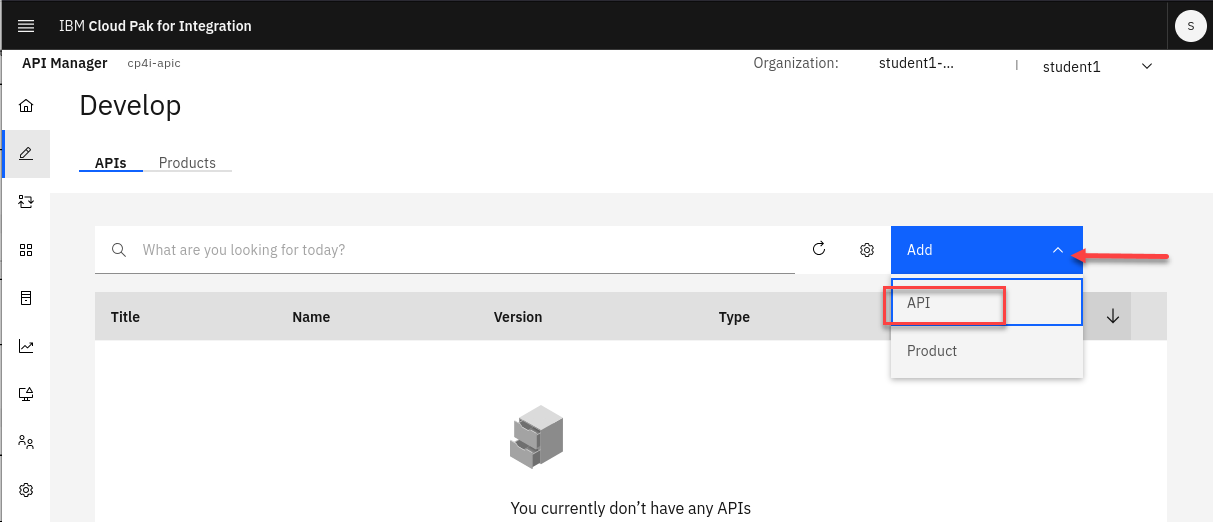Refresh the API list
The height and width of the screenshot is (522, 1213).
pos(819,250)
